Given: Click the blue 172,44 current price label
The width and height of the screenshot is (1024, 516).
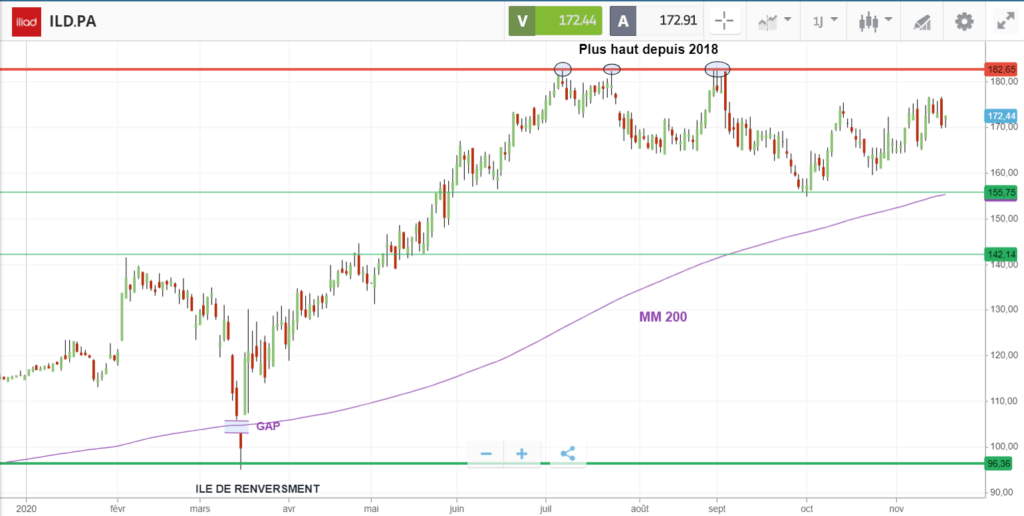Looking at the screenshot, I should (1000, 116).
